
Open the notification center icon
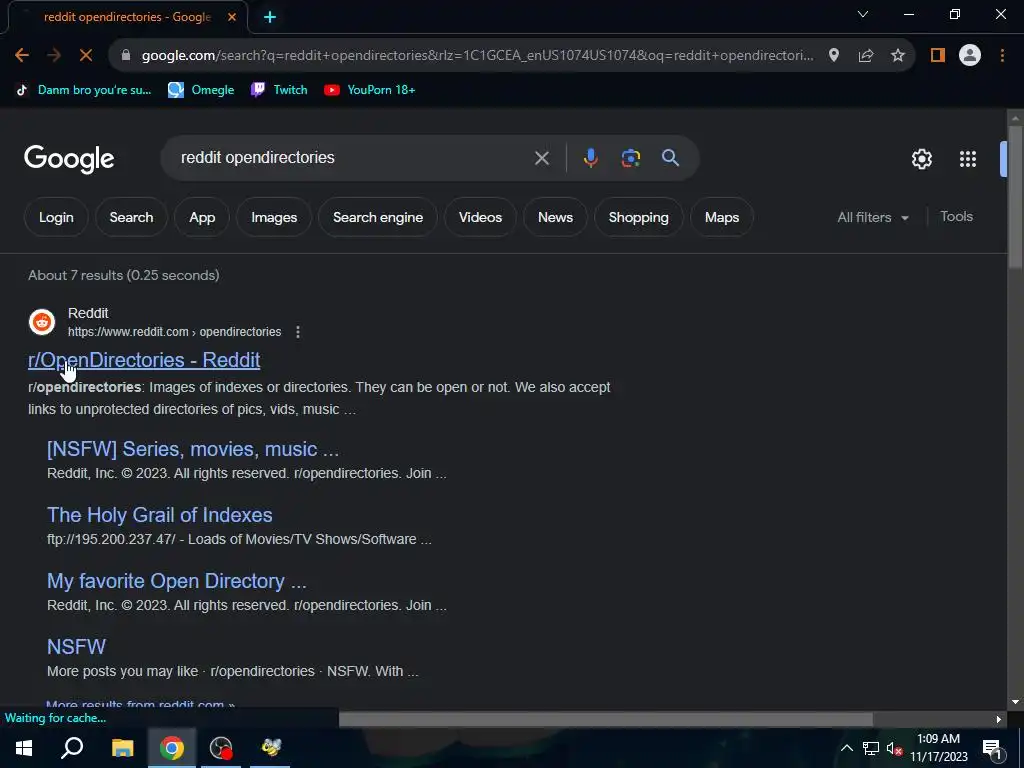coord(992,748)
